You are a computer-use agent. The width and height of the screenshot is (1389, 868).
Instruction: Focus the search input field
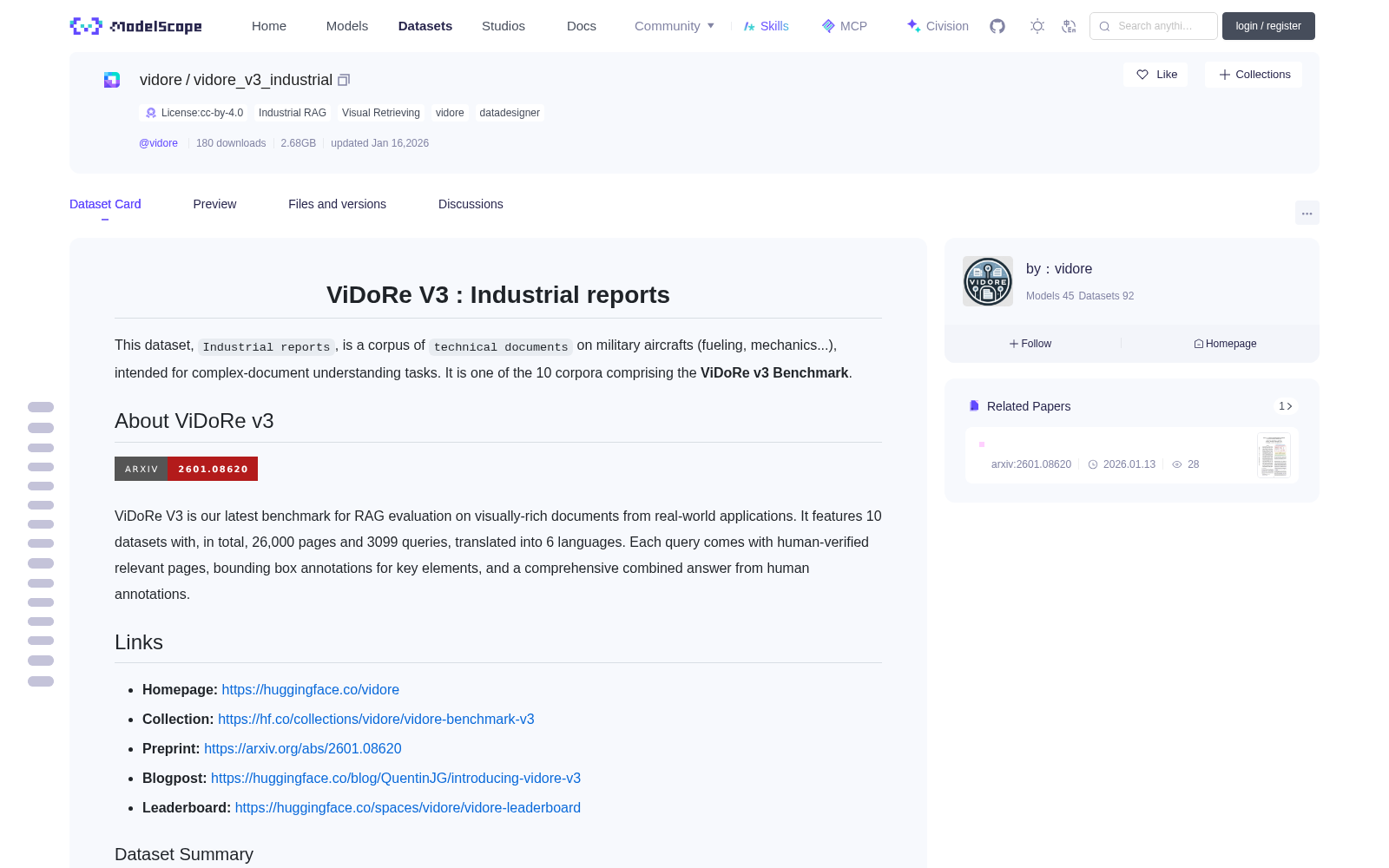point(1154,26)
